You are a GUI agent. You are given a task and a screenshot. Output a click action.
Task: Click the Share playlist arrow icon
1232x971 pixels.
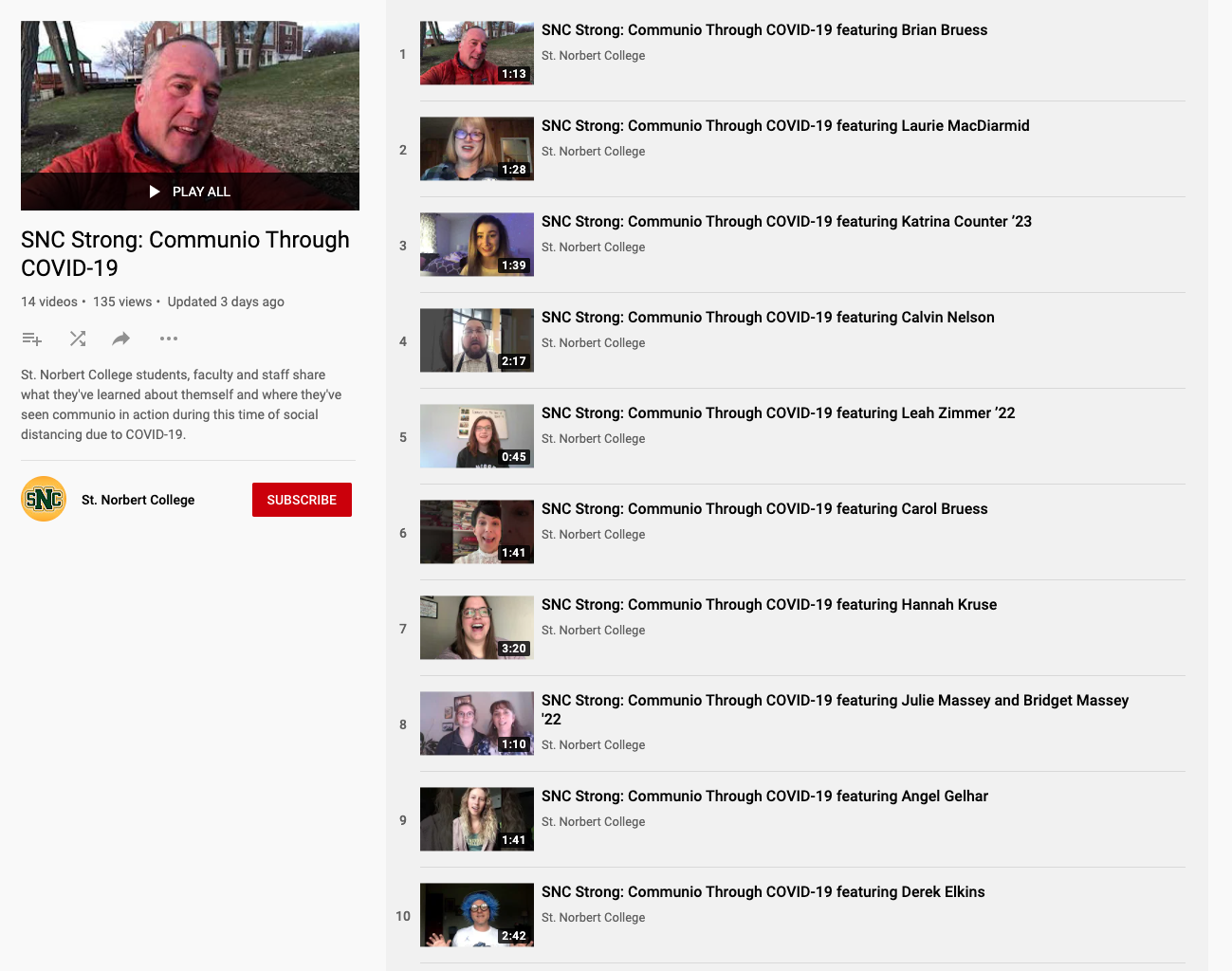pyautogui.click(x=121, y=339)
